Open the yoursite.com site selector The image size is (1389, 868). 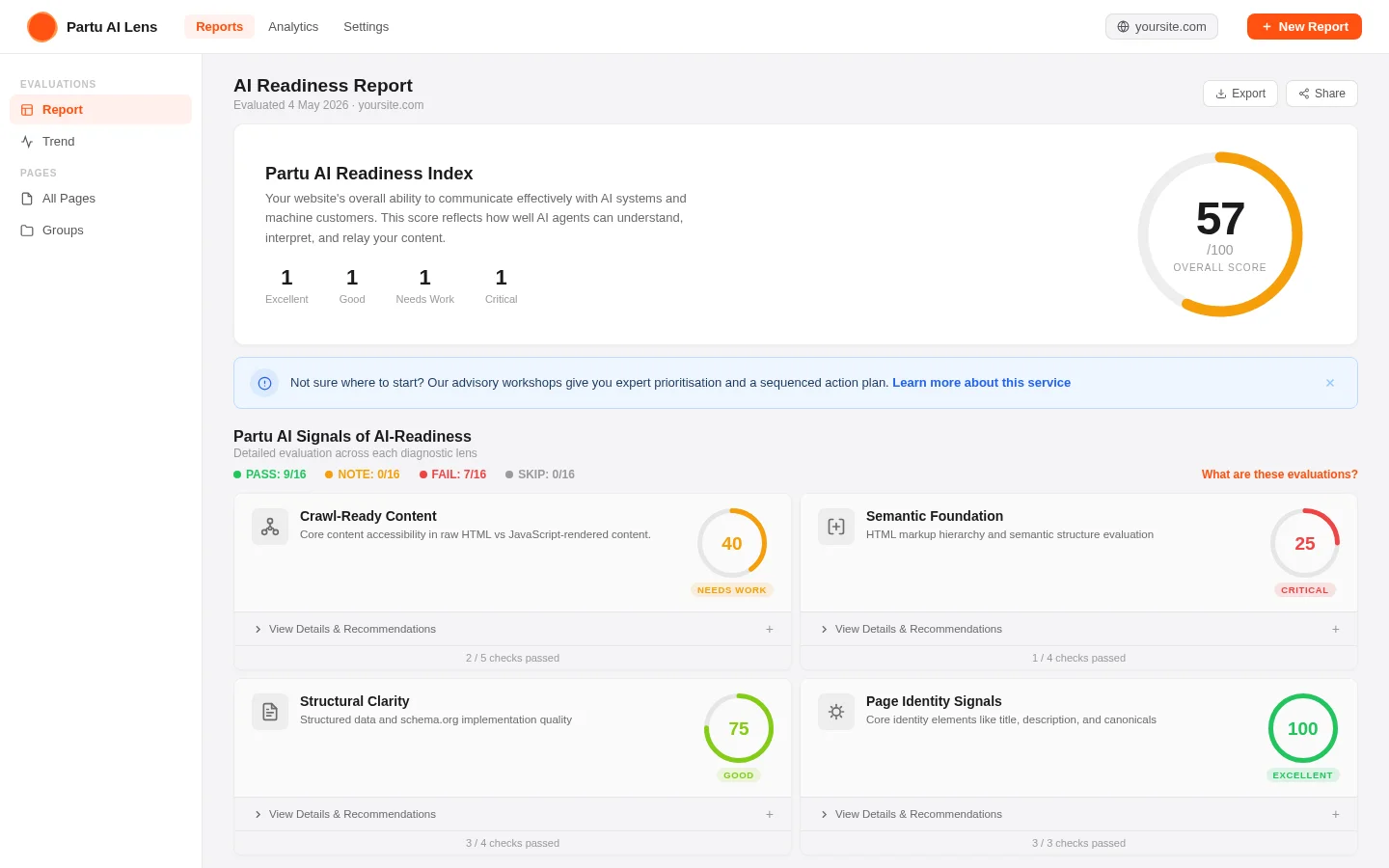(x=1161, y=27)
